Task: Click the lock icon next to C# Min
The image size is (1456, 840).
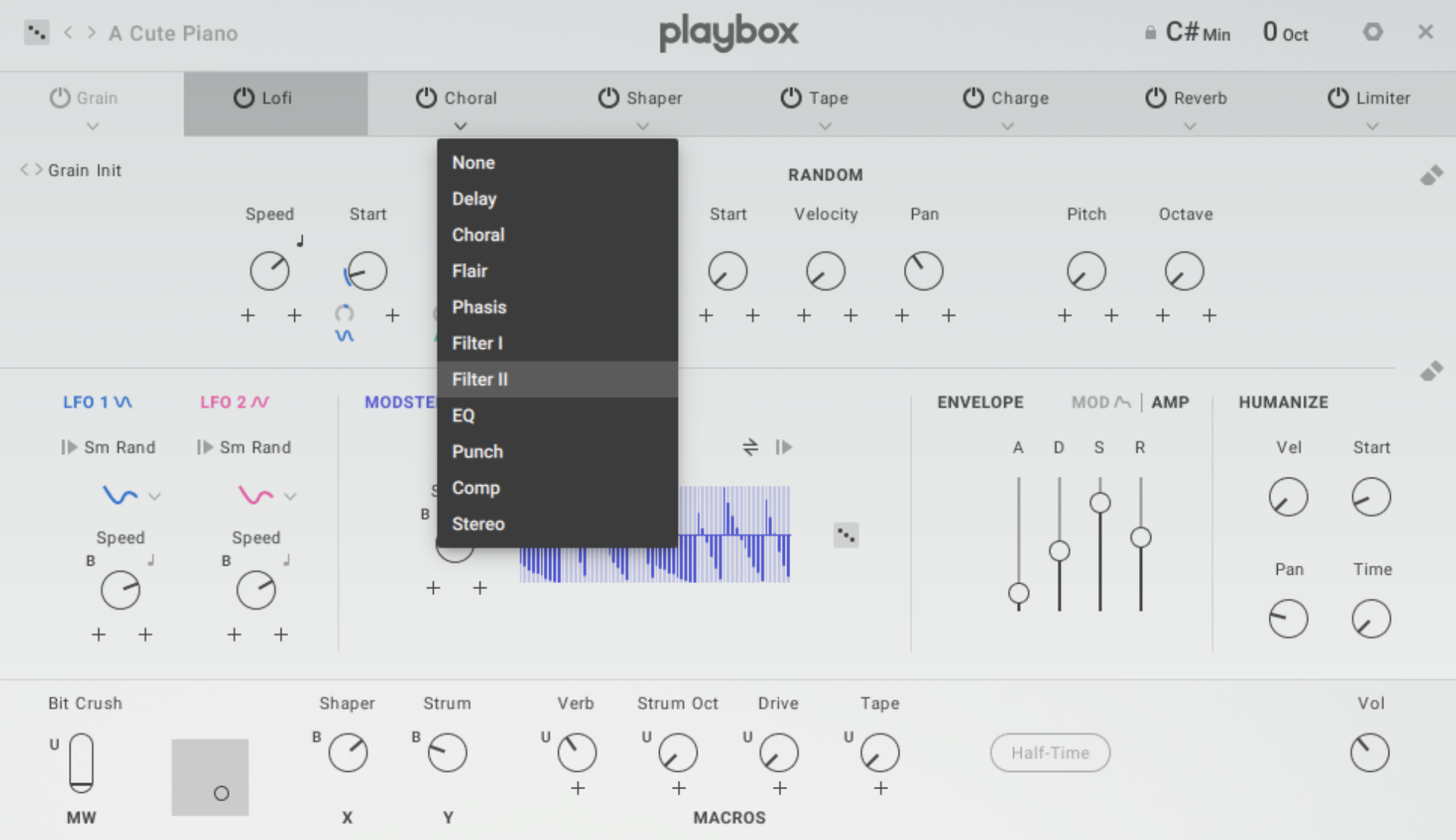Action: (x=1150, y=32)
